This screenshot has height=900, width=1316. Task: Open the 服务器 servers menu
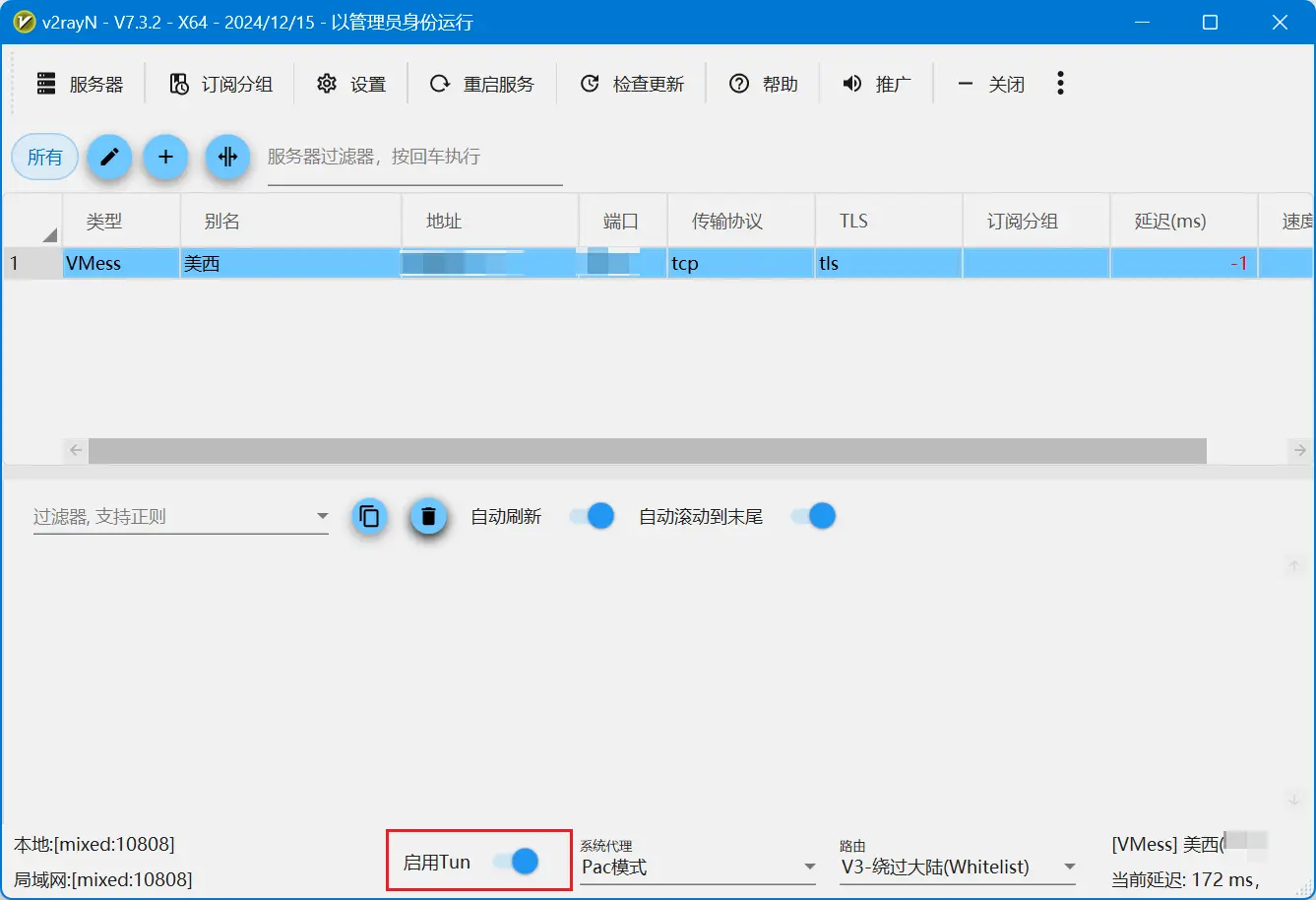[x=80, y=85]
